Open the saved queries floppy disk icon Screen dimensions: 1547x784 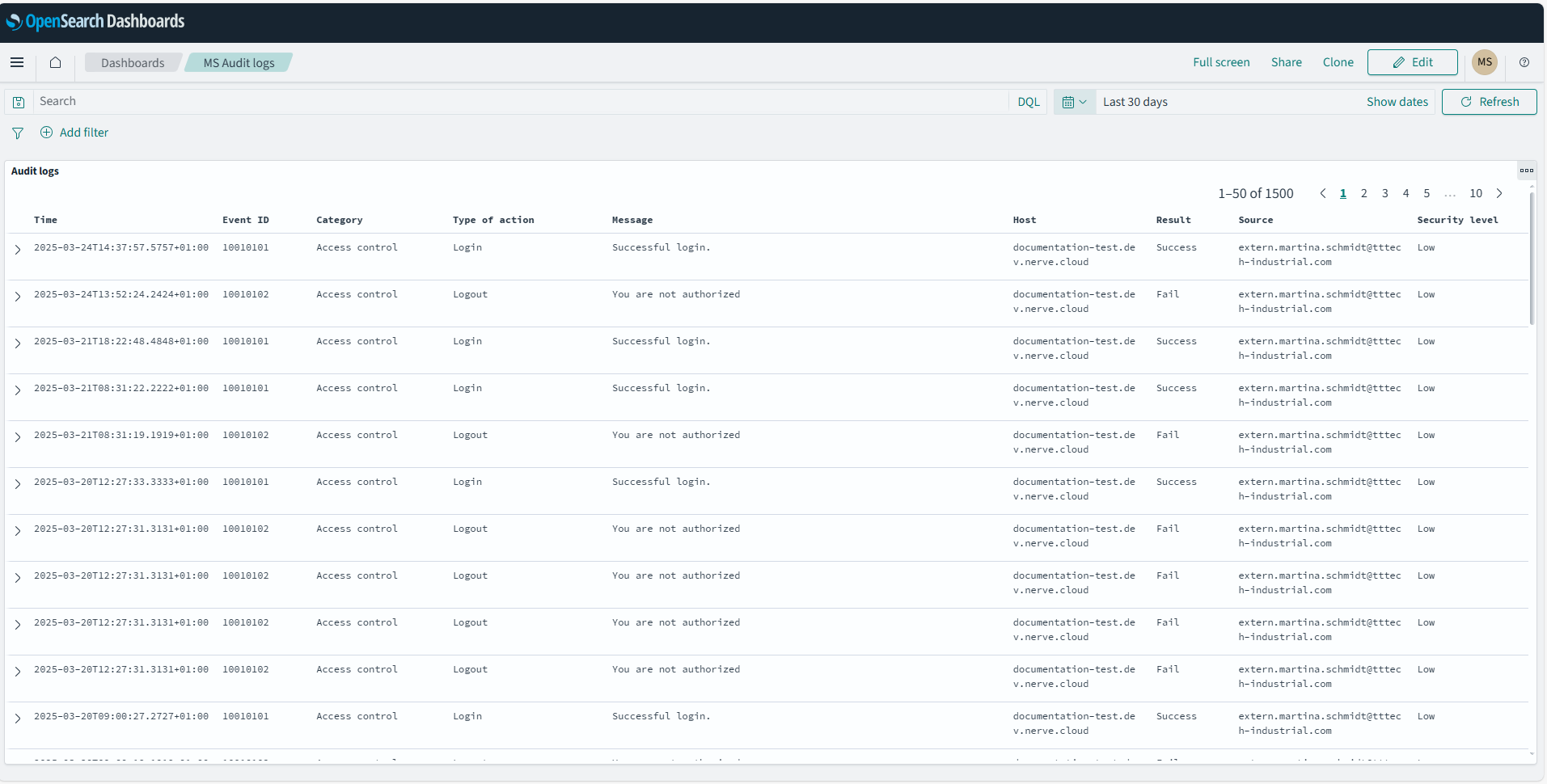pos(18,101)
